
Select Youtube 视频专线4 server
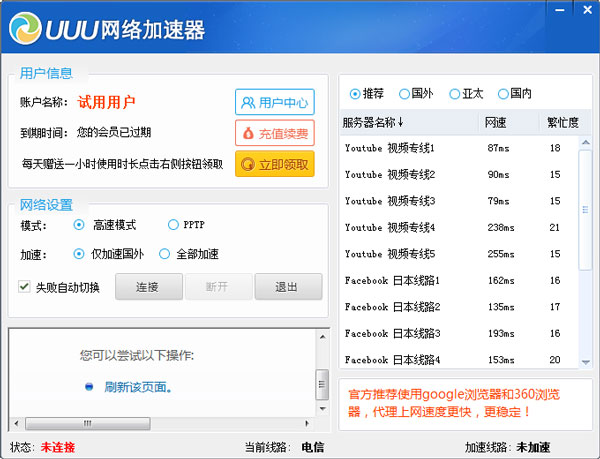tap(459, 228)
